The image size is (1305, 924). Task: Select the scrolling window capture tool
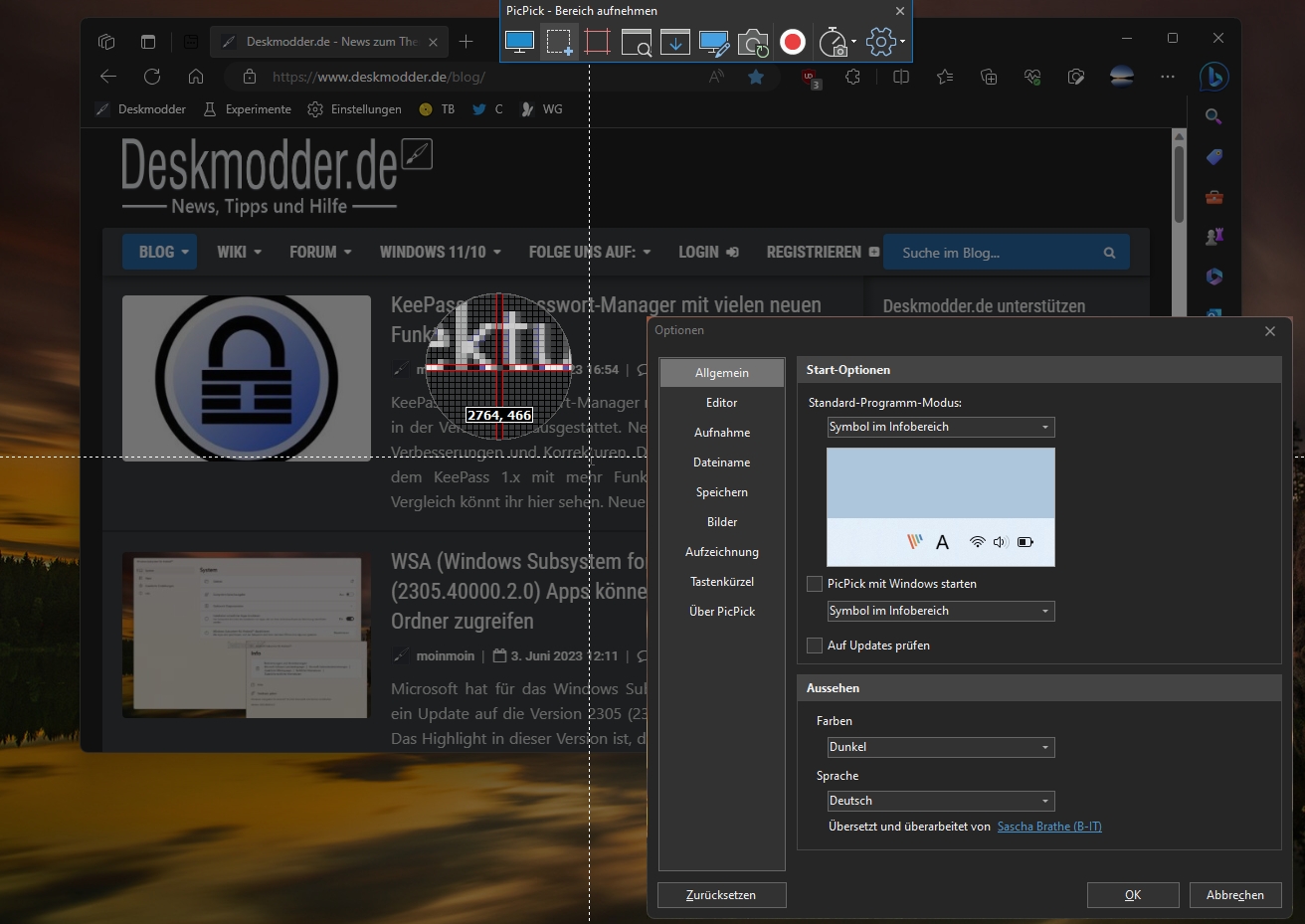675,42
